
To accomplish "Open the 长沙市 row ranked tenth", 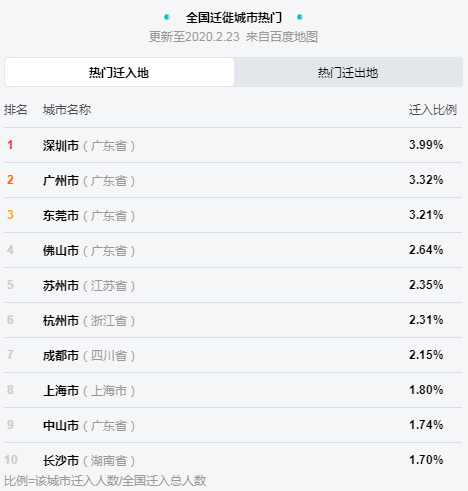I will pyautogui.click(x=233, y=460).
